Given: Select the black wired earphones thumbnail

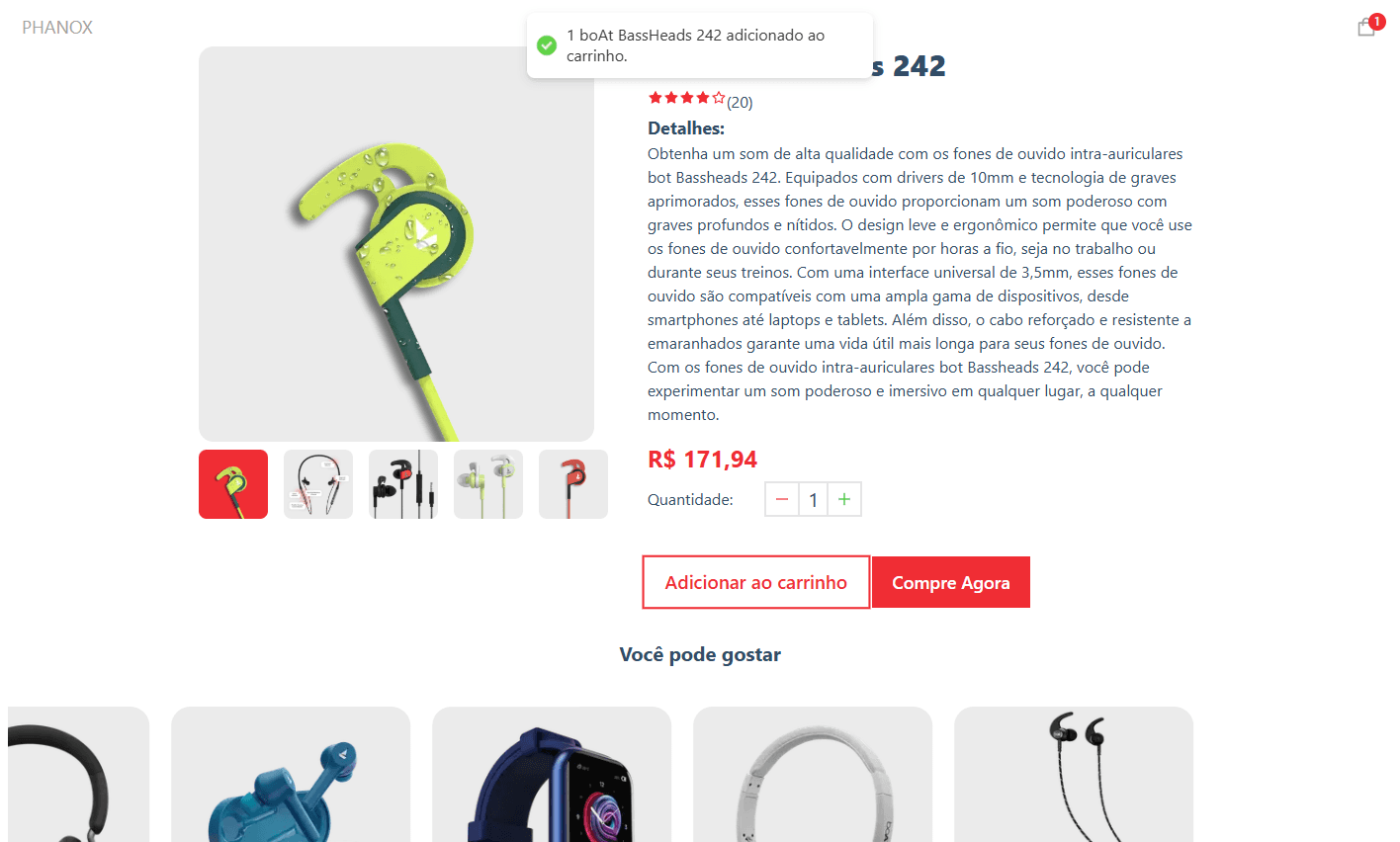Looking at the screenshot, I should point(403,484).
